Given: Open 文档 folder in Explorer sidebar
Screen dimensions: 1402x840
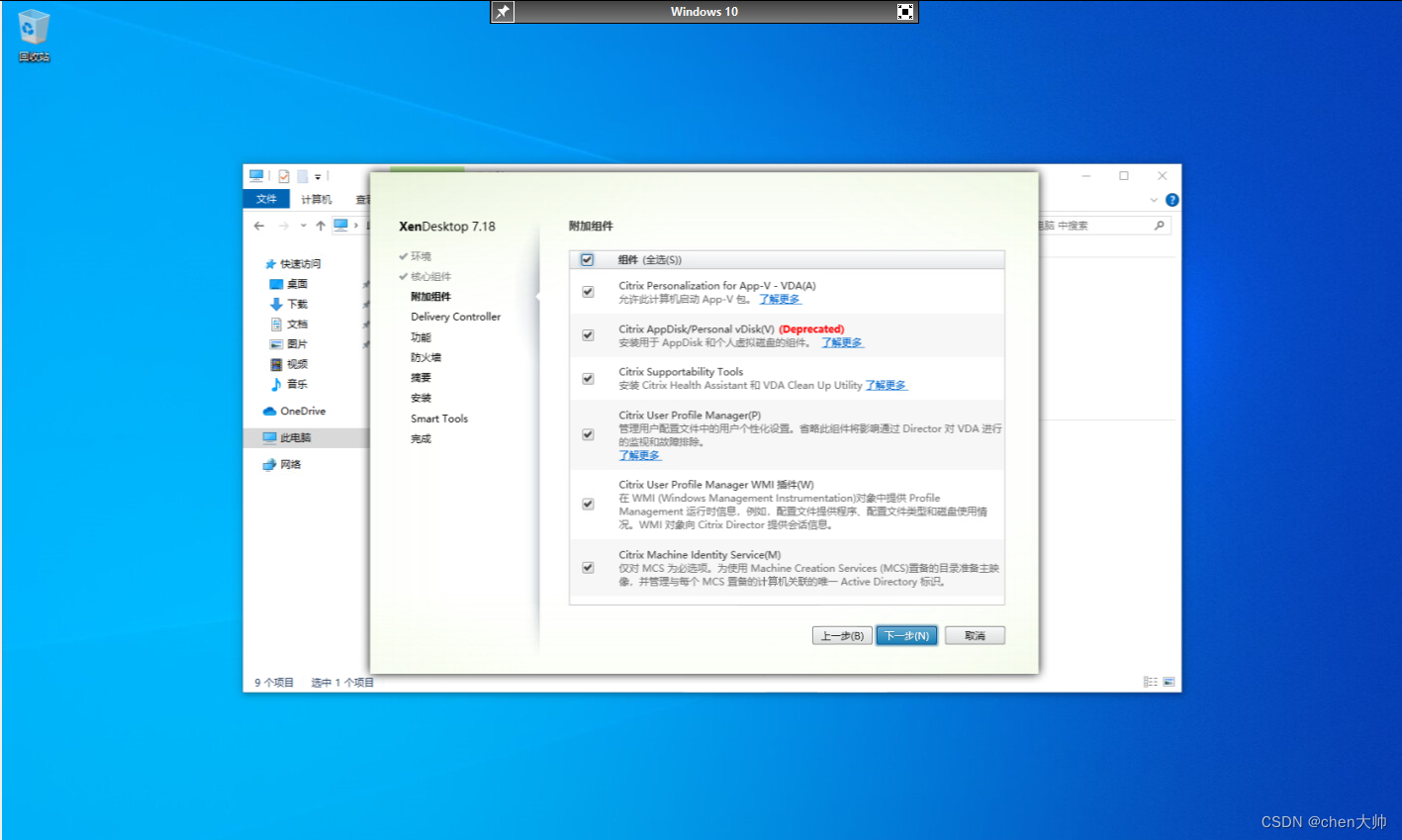Looking at the screenshot, I should click(289, 325).
